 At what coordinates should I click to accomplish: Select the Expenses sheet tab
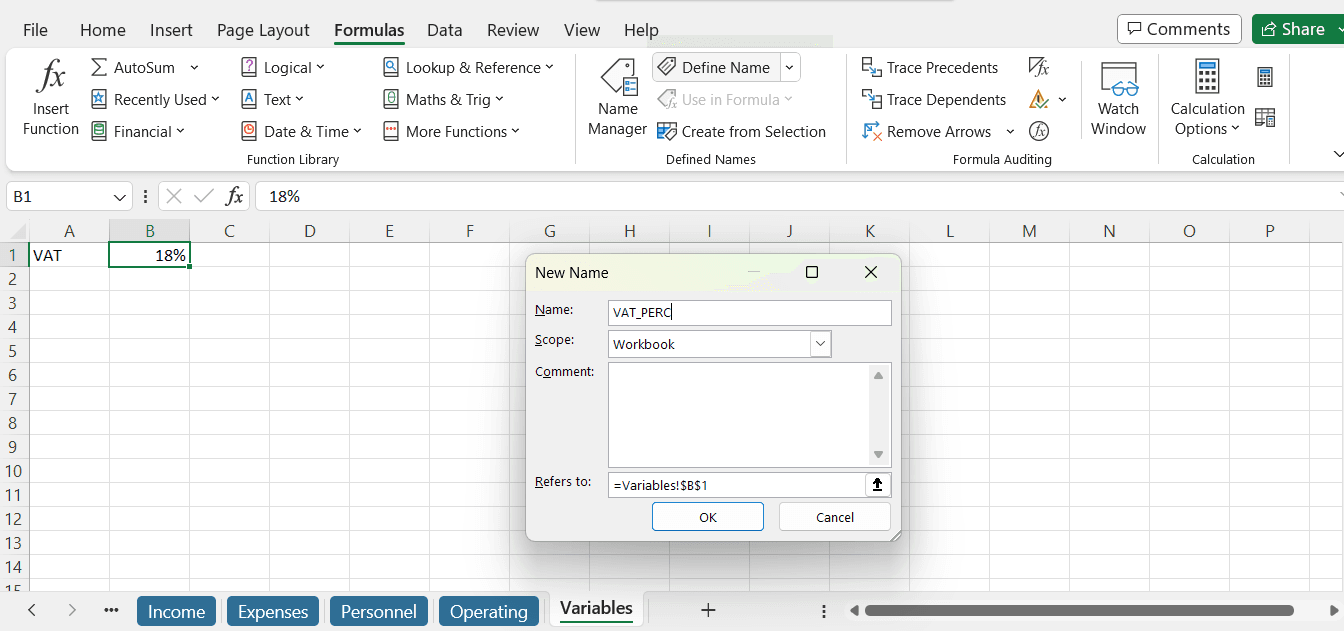(272, 610)
